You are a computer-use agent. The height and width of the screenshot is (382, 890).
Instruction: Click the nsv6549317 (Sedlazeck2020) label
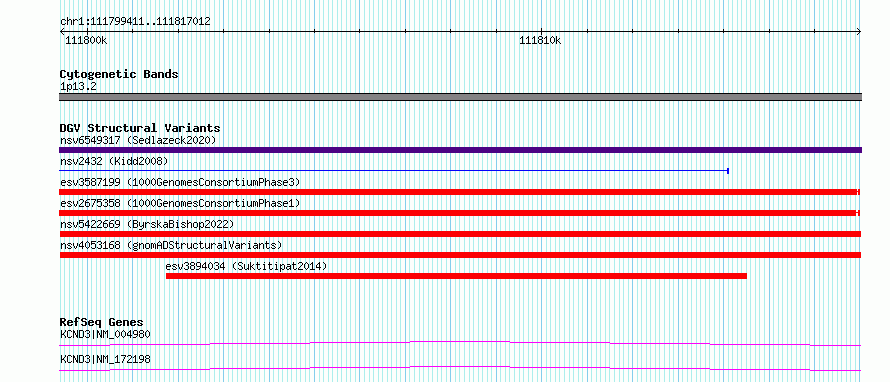(x=138, y=140)
